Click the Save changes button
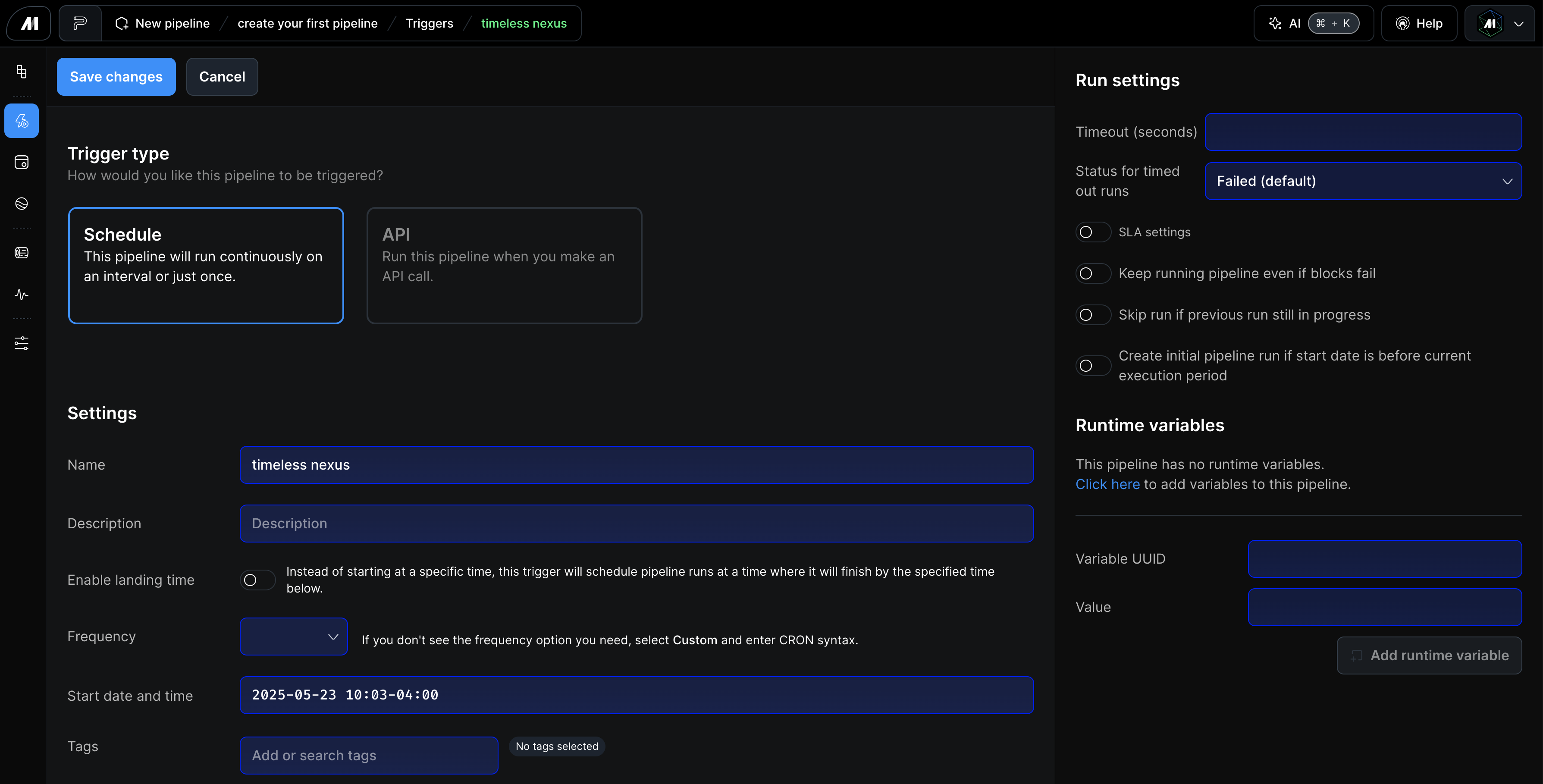The height and width of the screenshot is (784, 1543). pos(116,77)
